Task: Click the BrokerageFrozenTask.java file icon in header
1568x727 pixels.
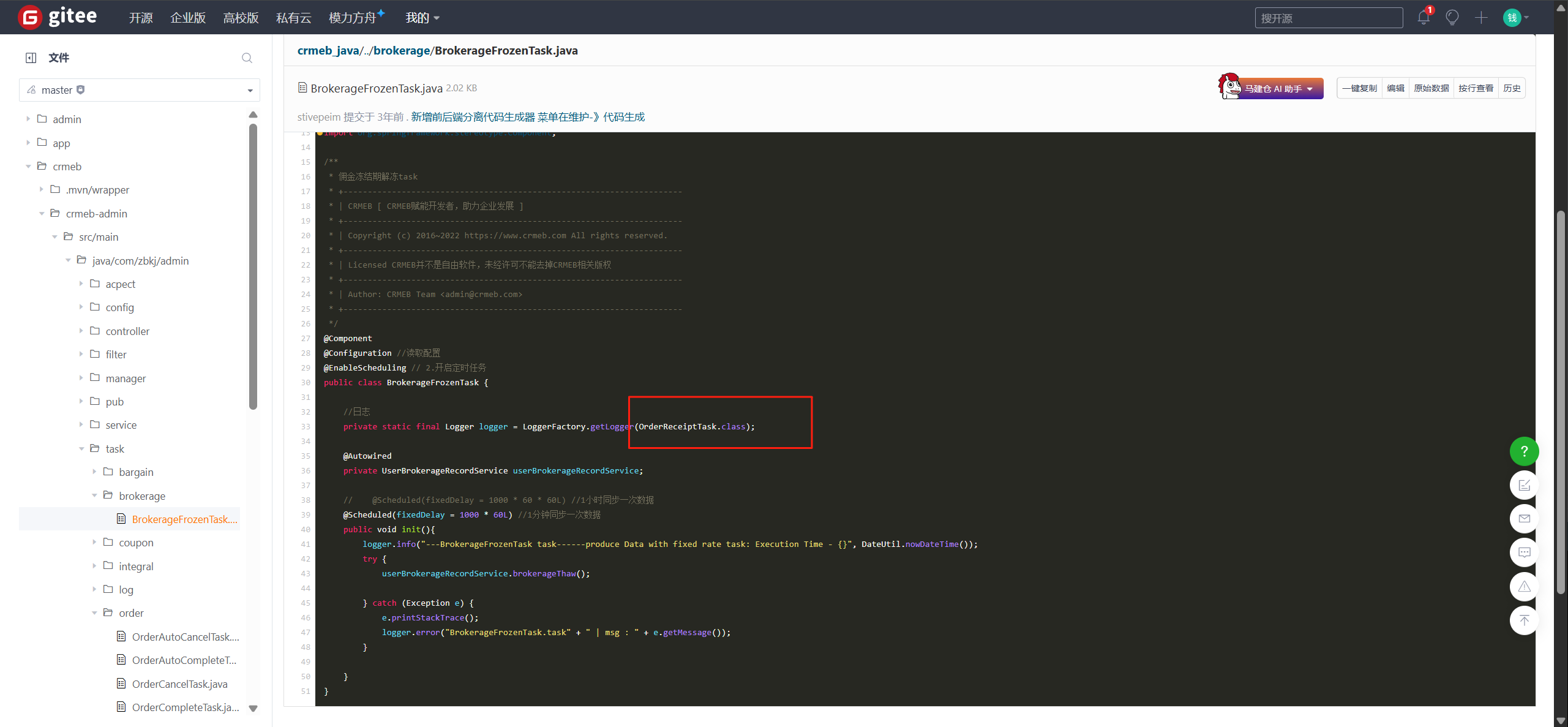Action: click(302, 88)
